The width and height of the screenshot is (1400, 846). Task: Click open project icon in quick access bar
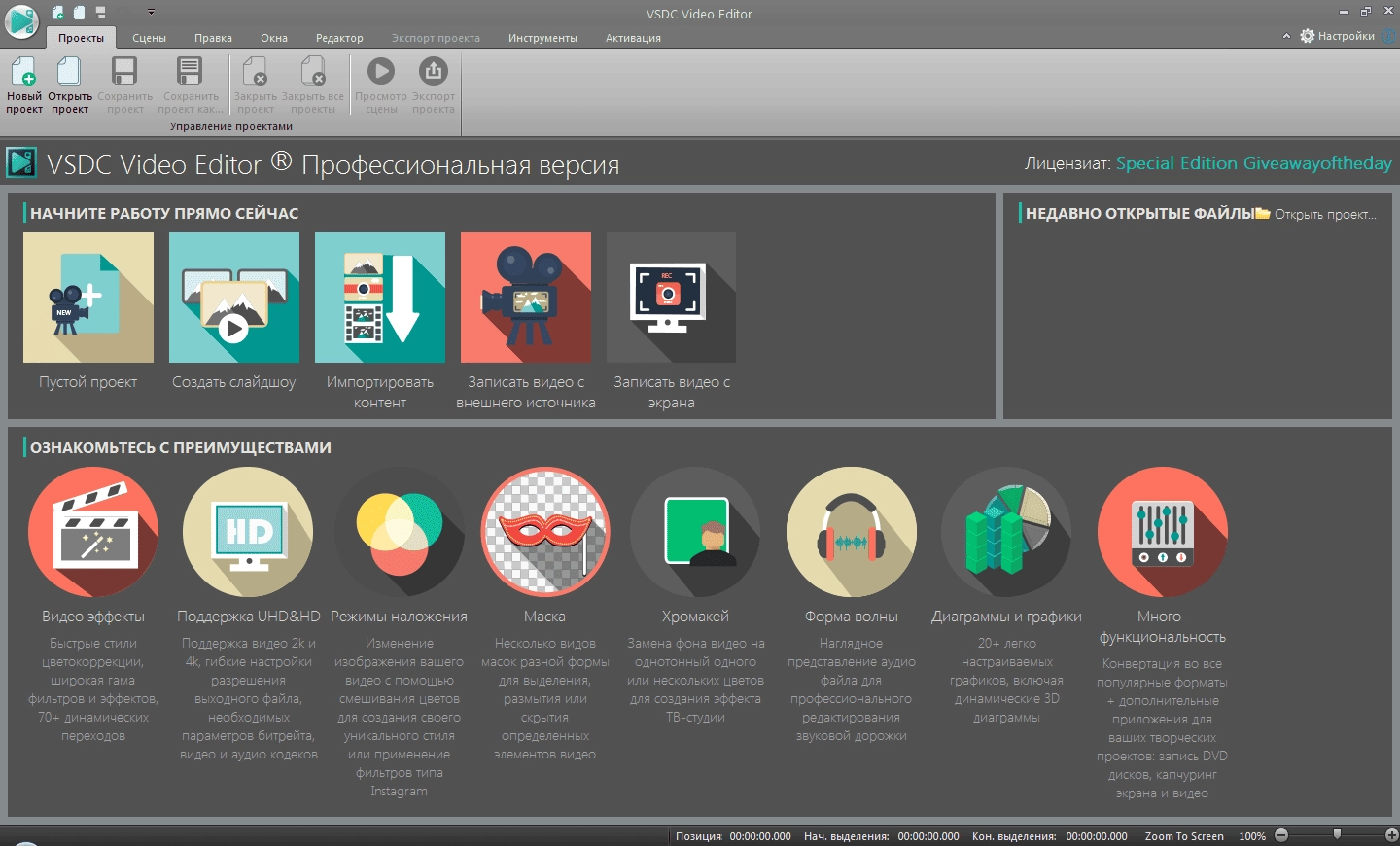coord(79,13)
